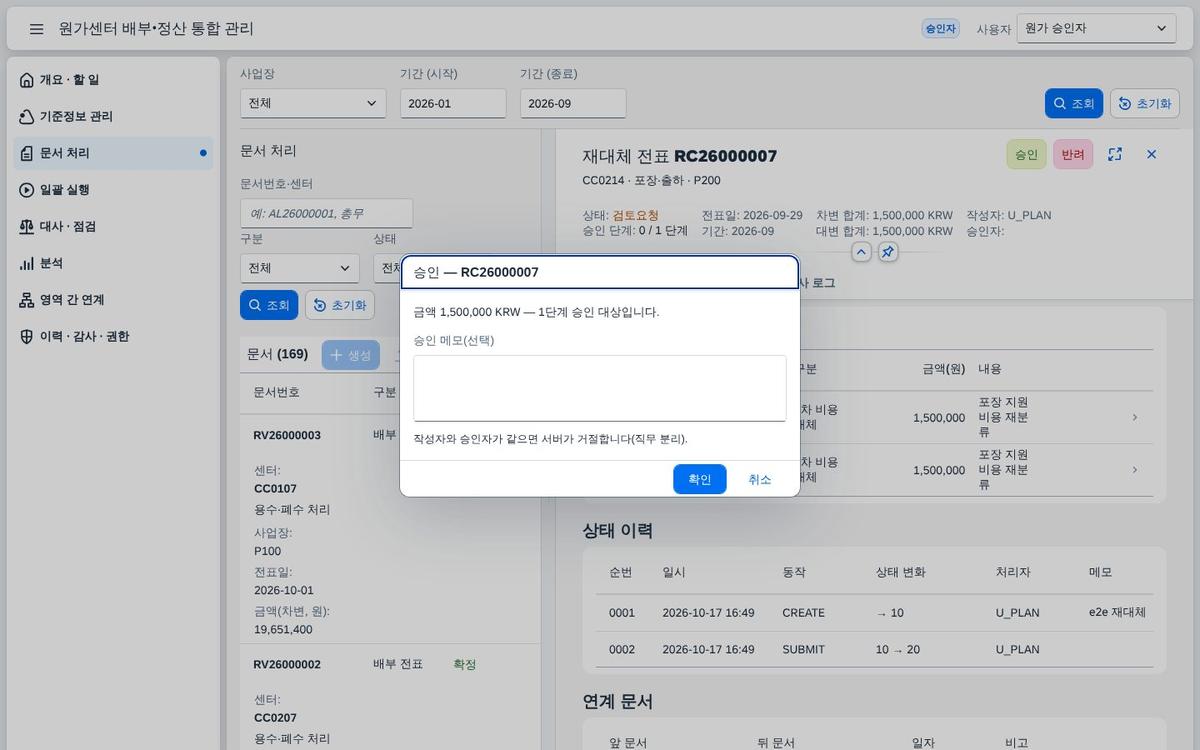Screen dimensions: 1200x750
Task: Click the play circle icon beside 일괄 실행
Action: 27,190
